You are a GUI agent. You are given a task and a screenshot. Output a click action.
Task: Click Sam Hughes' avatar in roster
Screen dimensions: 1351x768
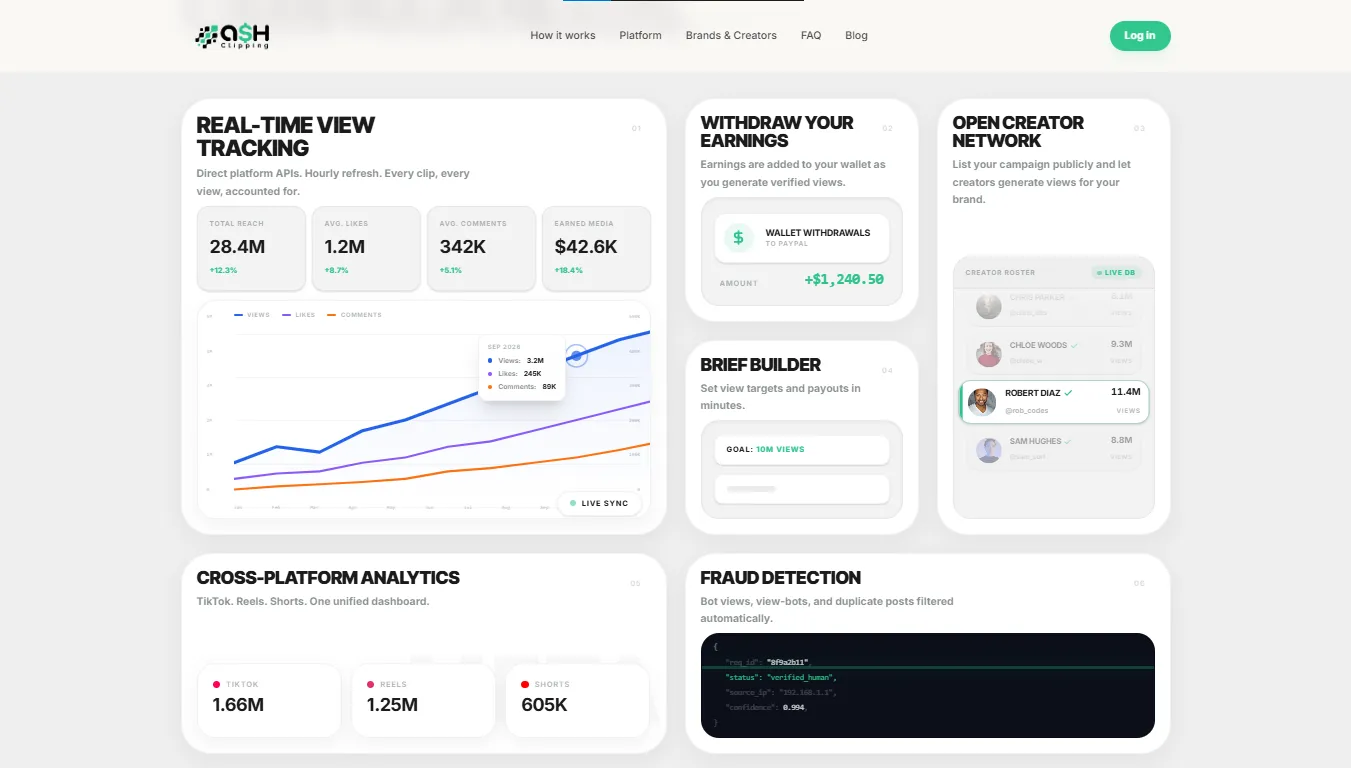tap(989, 450)
